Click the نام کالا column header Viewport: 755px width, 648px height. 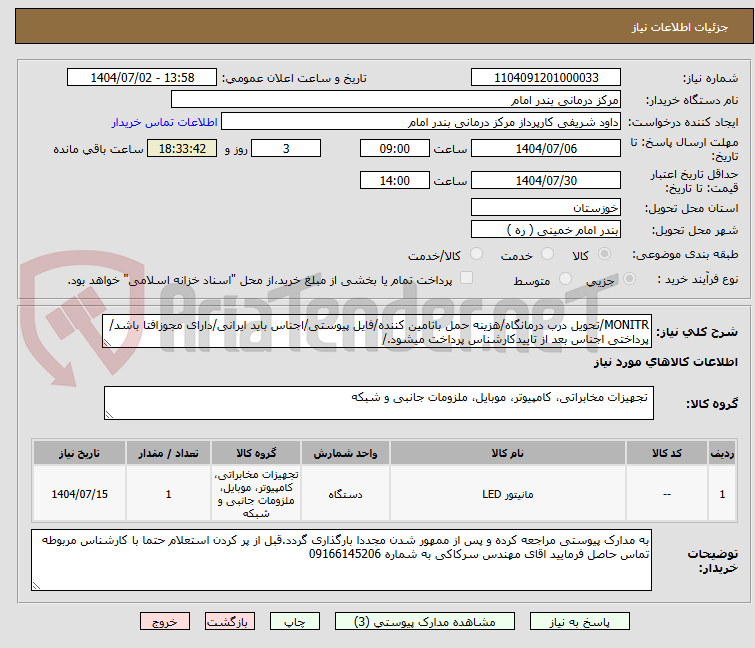pyautogui.click(x=508, y=453)
